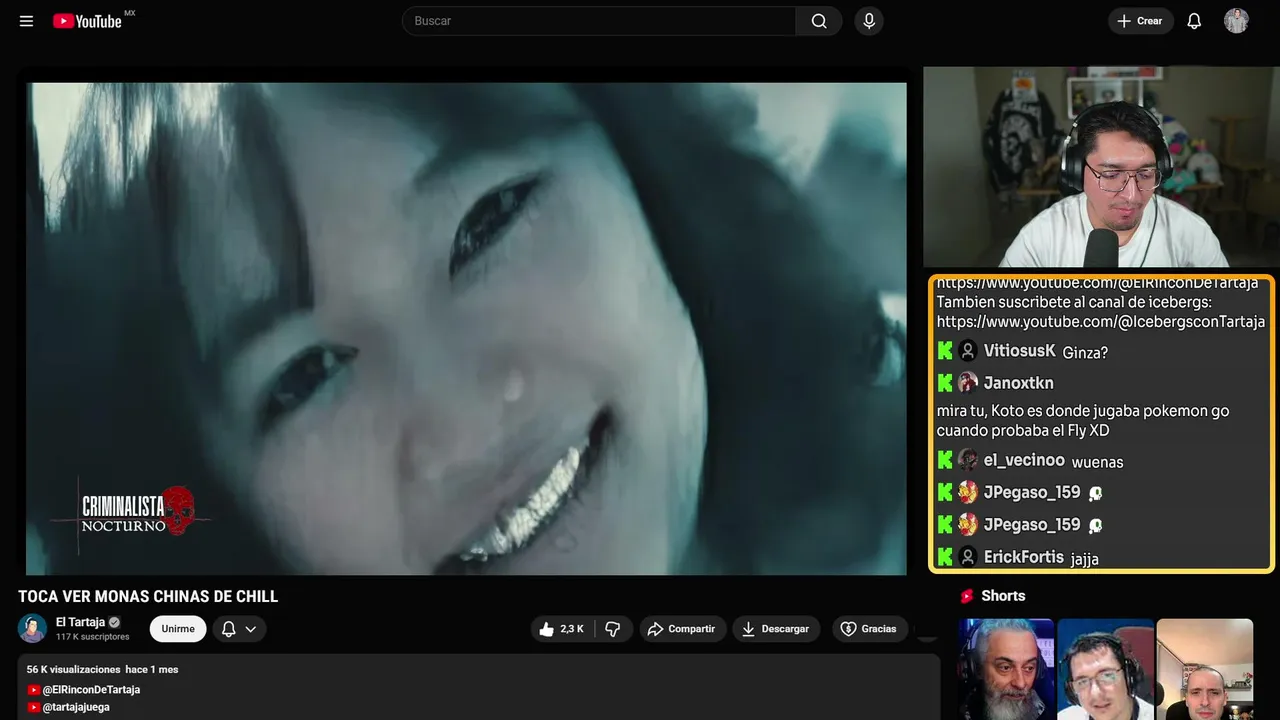The image size is (1280, 720).
Task: Open the middle Short with man in glasses
Action: 1106,669
